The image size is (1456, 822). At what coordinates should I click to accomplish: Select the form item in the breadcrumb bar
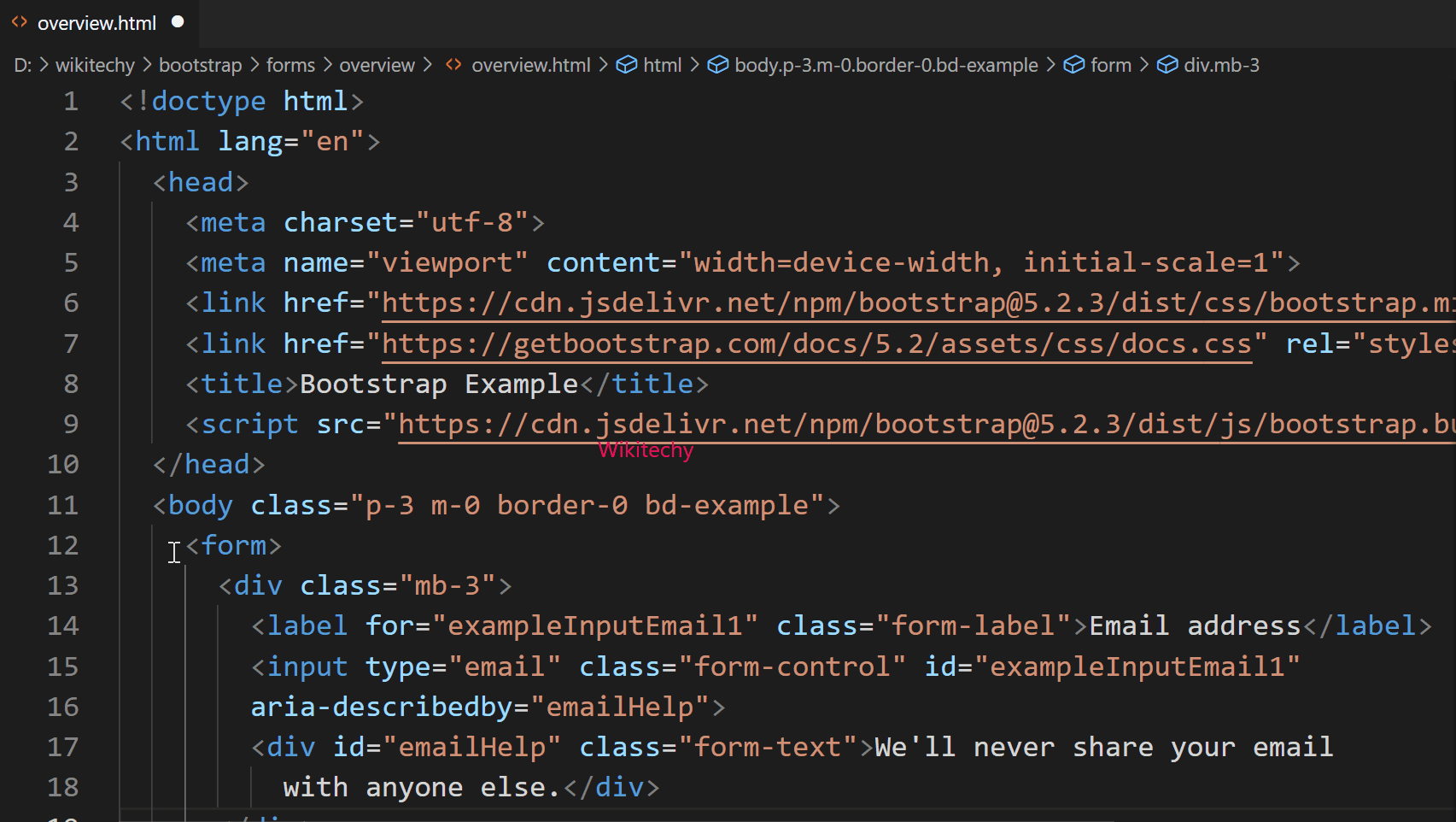click(x=1111, y=64)
